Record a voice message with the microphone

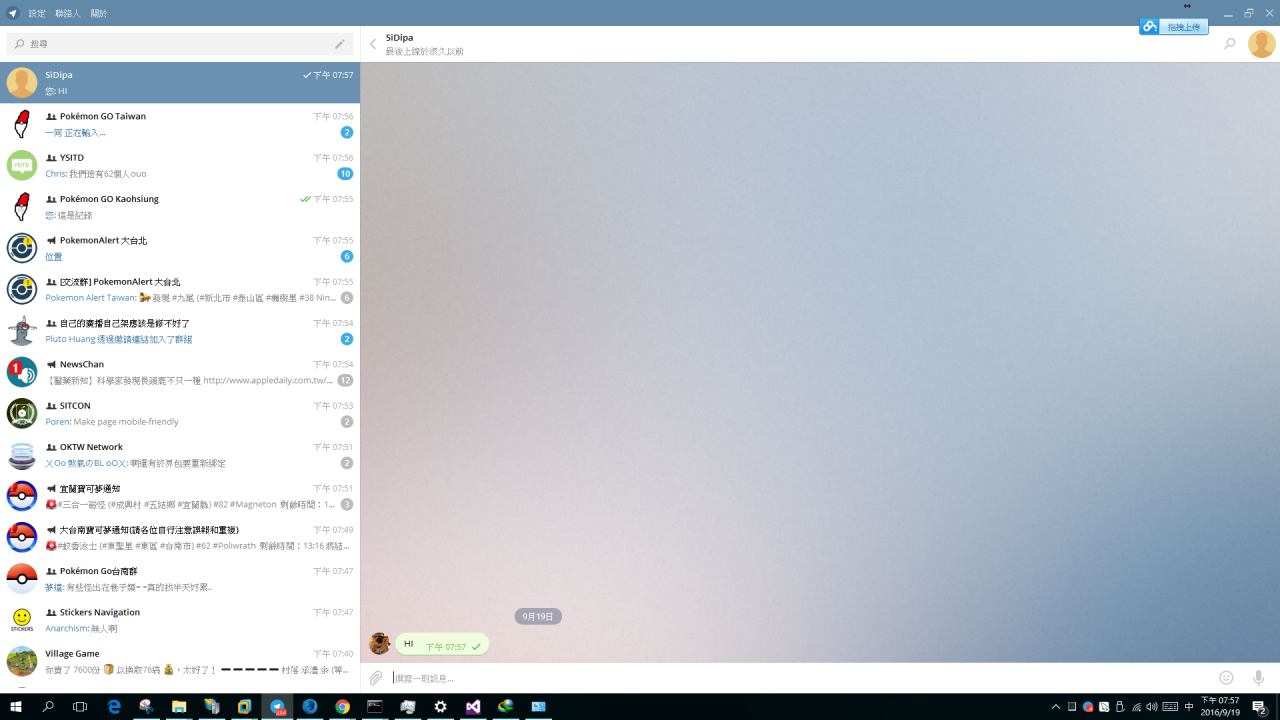click(x=1258, y=678)
